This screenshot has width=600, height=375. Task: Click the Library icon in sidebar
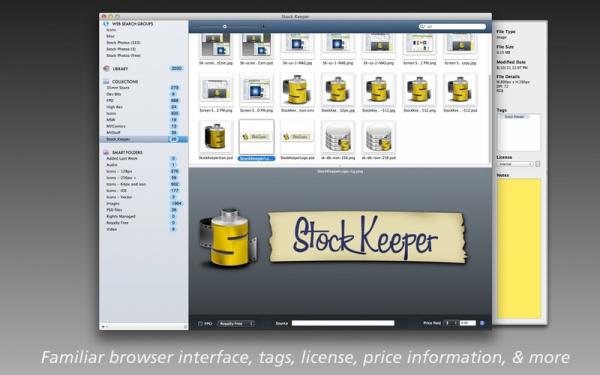(x=106, y=68)
